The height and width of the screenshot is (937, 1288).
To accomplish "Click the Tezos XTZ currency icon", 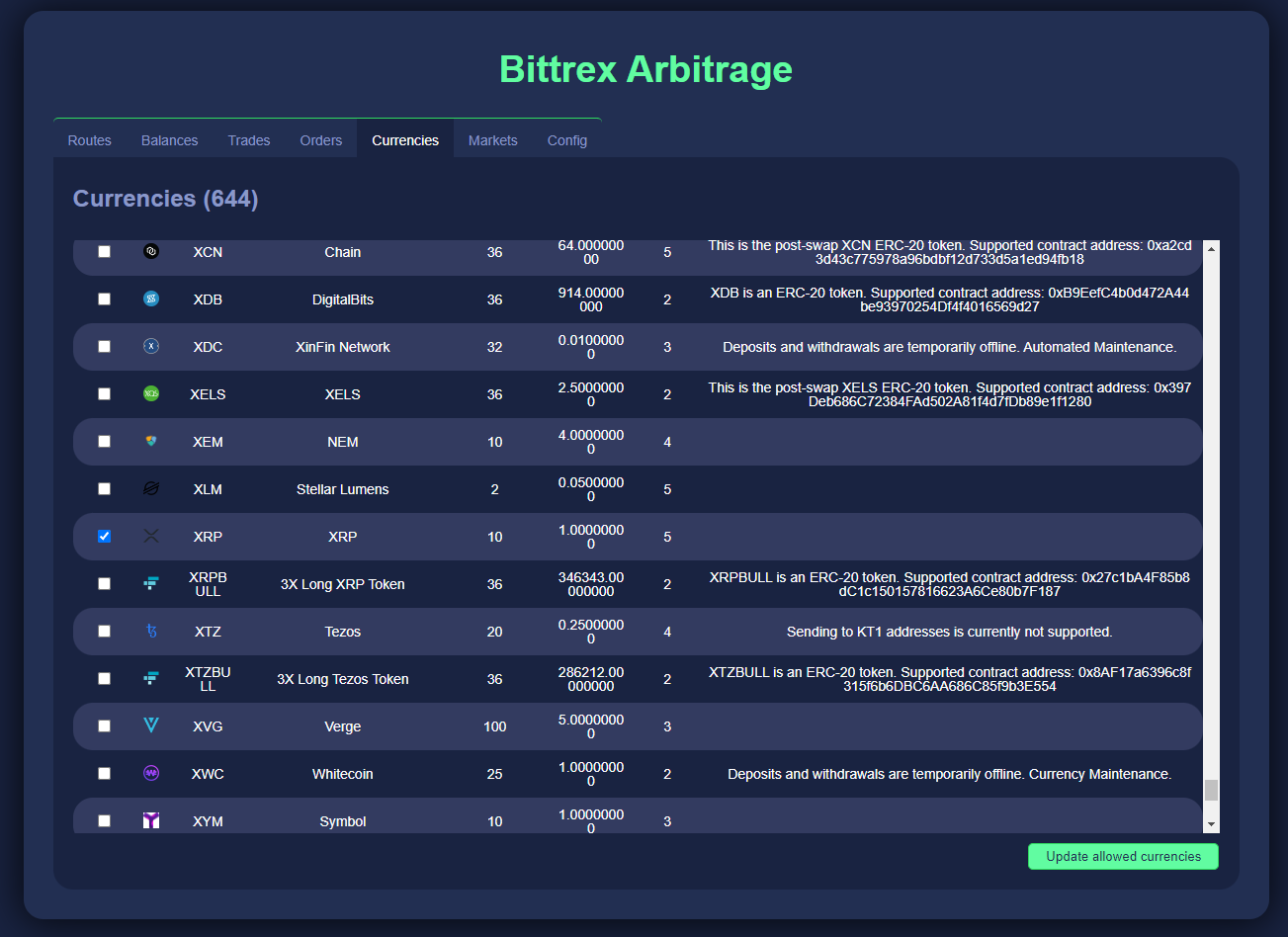I will [x=151, y=631].
